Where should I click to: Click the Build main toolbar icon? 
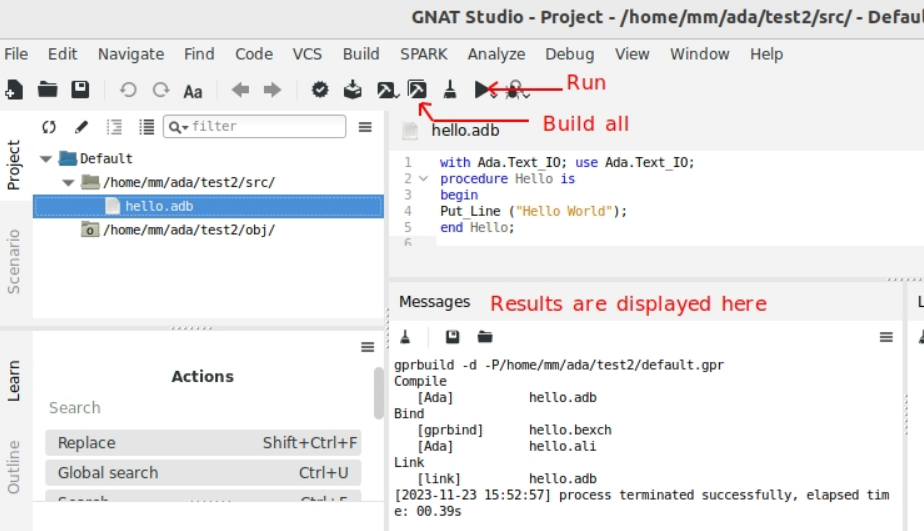click(x=385, y=90)
